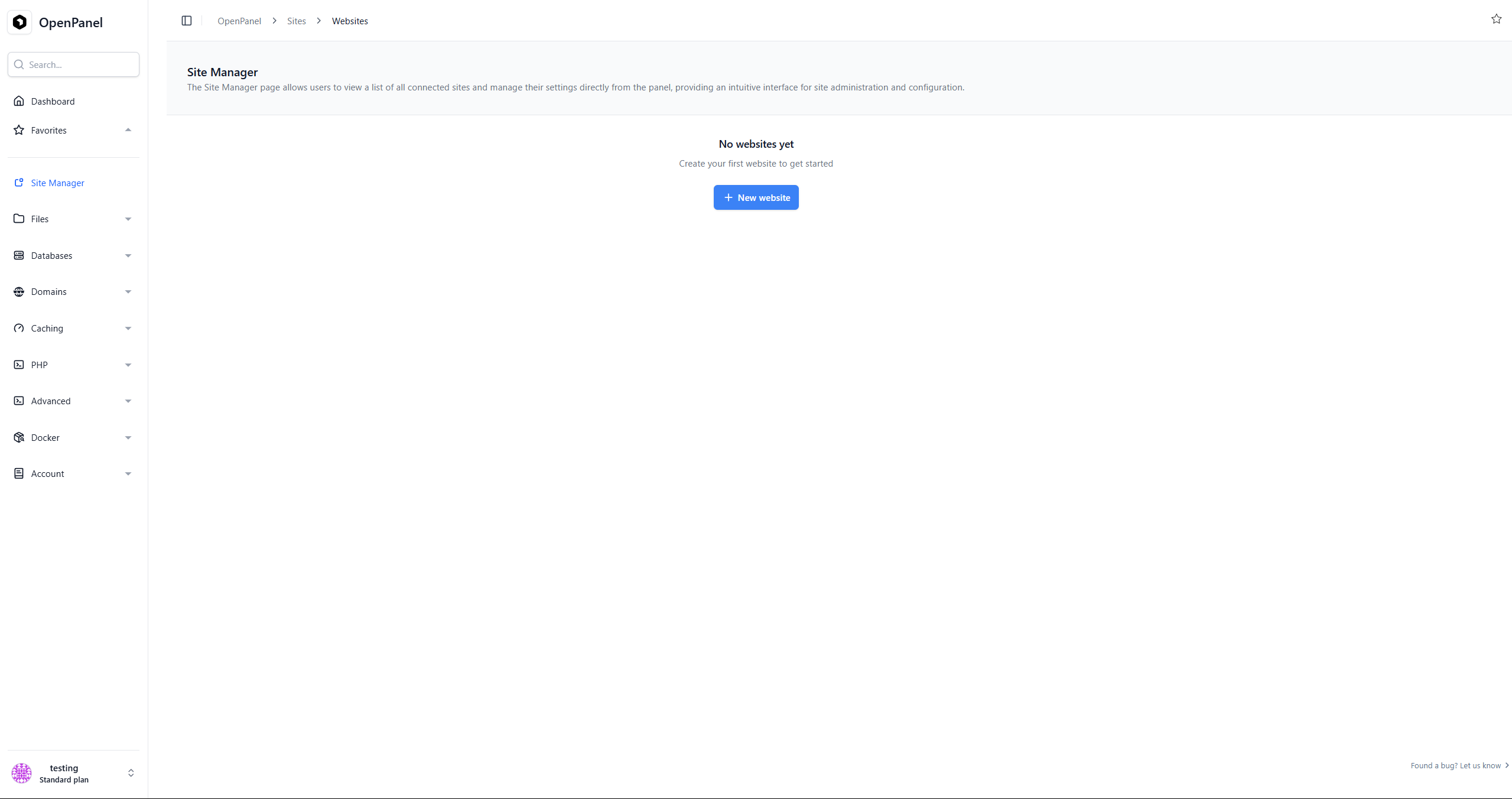This screenshot has width=1512, height=799.
Task: Click the Databases icon
Action: coord(19,255)
